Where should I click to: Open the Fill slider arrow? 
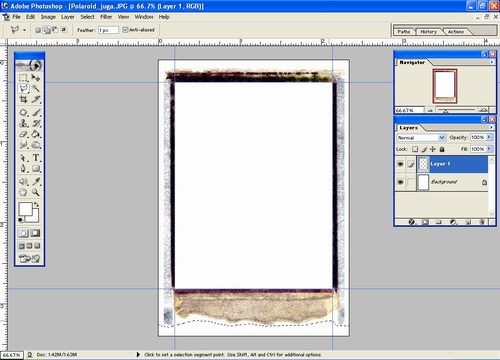(489, 149)
